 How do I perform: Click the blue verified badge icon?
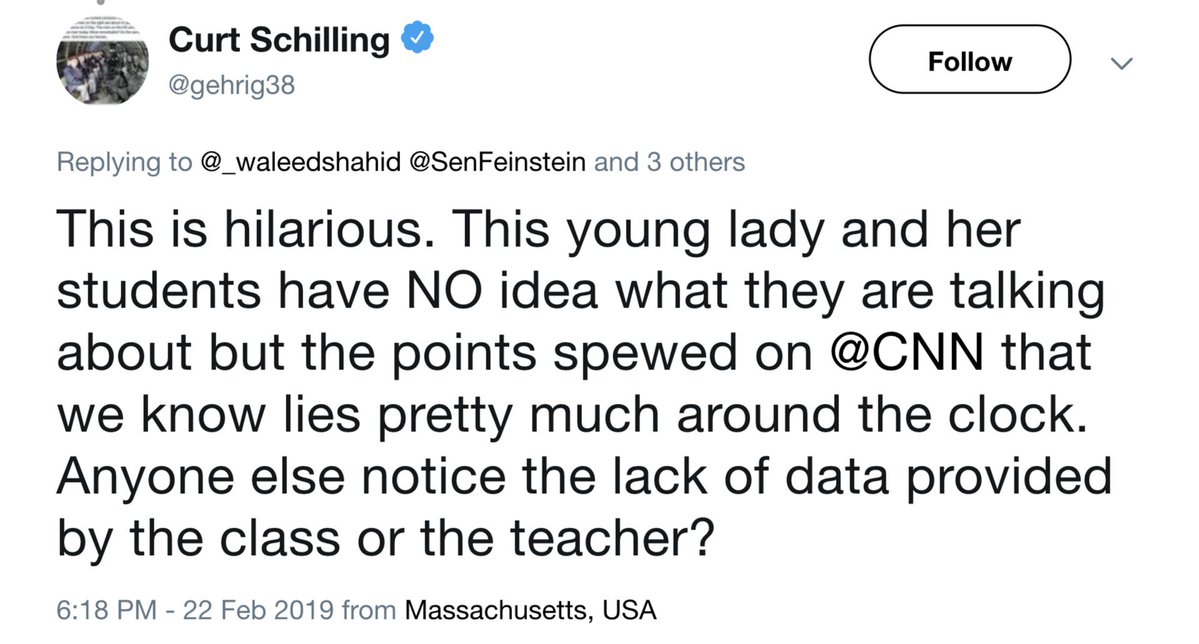[x=416, y=41]
